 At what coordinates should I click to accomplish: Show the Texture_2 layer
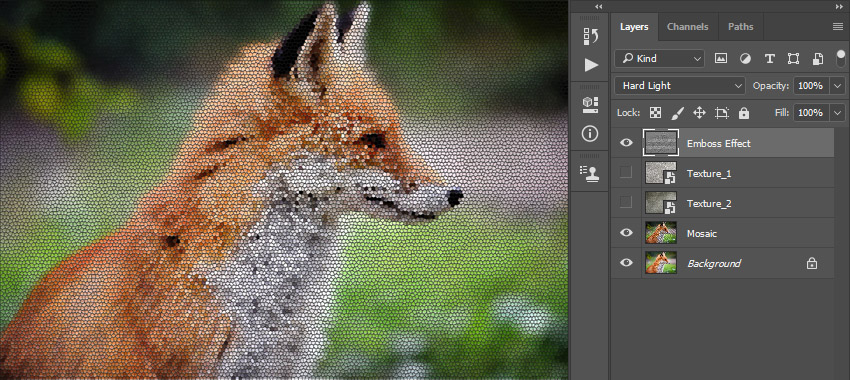pyautogui.click(x=626, y=203)
